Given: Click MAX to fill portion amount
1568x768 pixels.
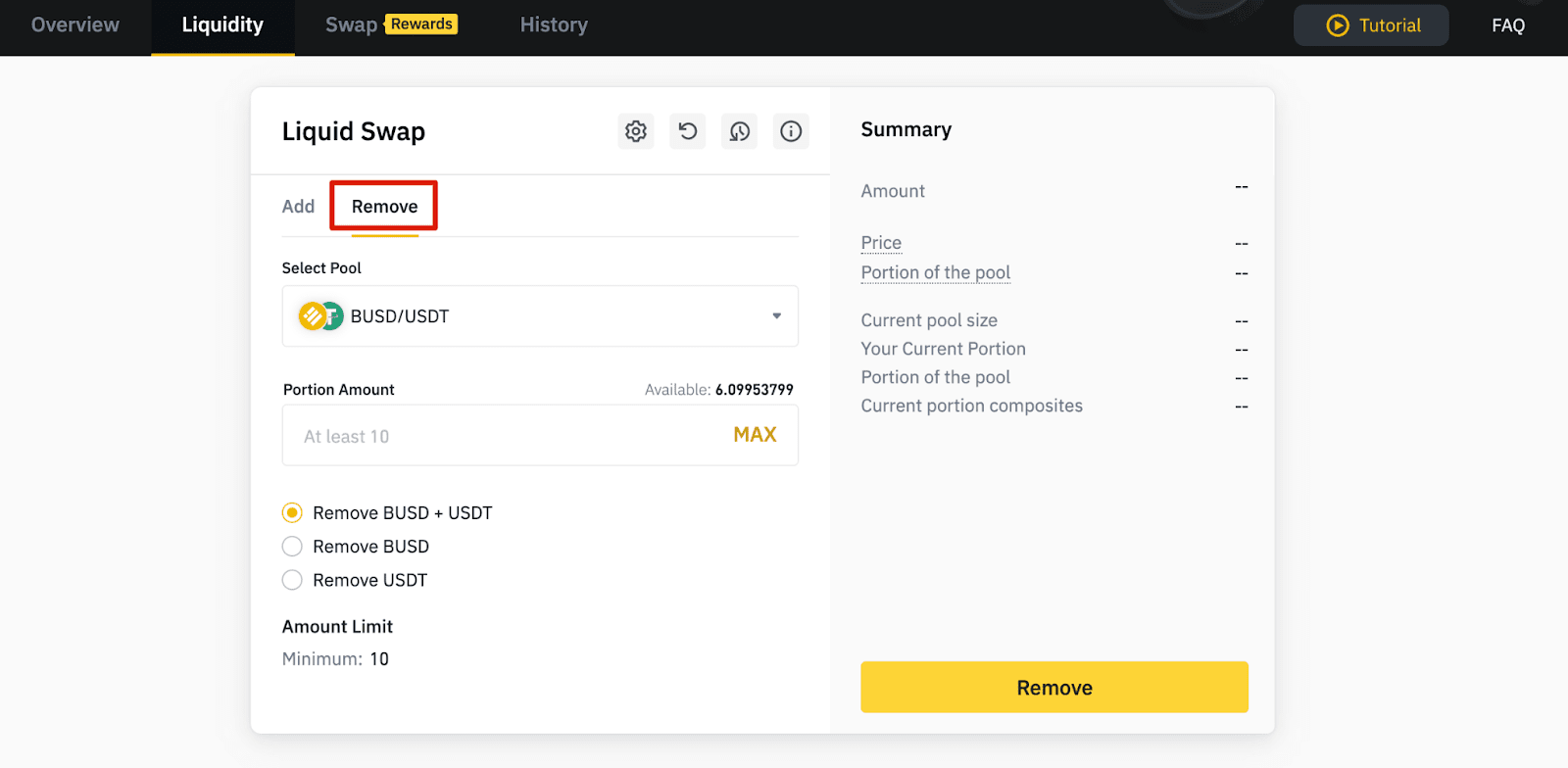Looking at the screenshot, I should (x=755, y=435).
